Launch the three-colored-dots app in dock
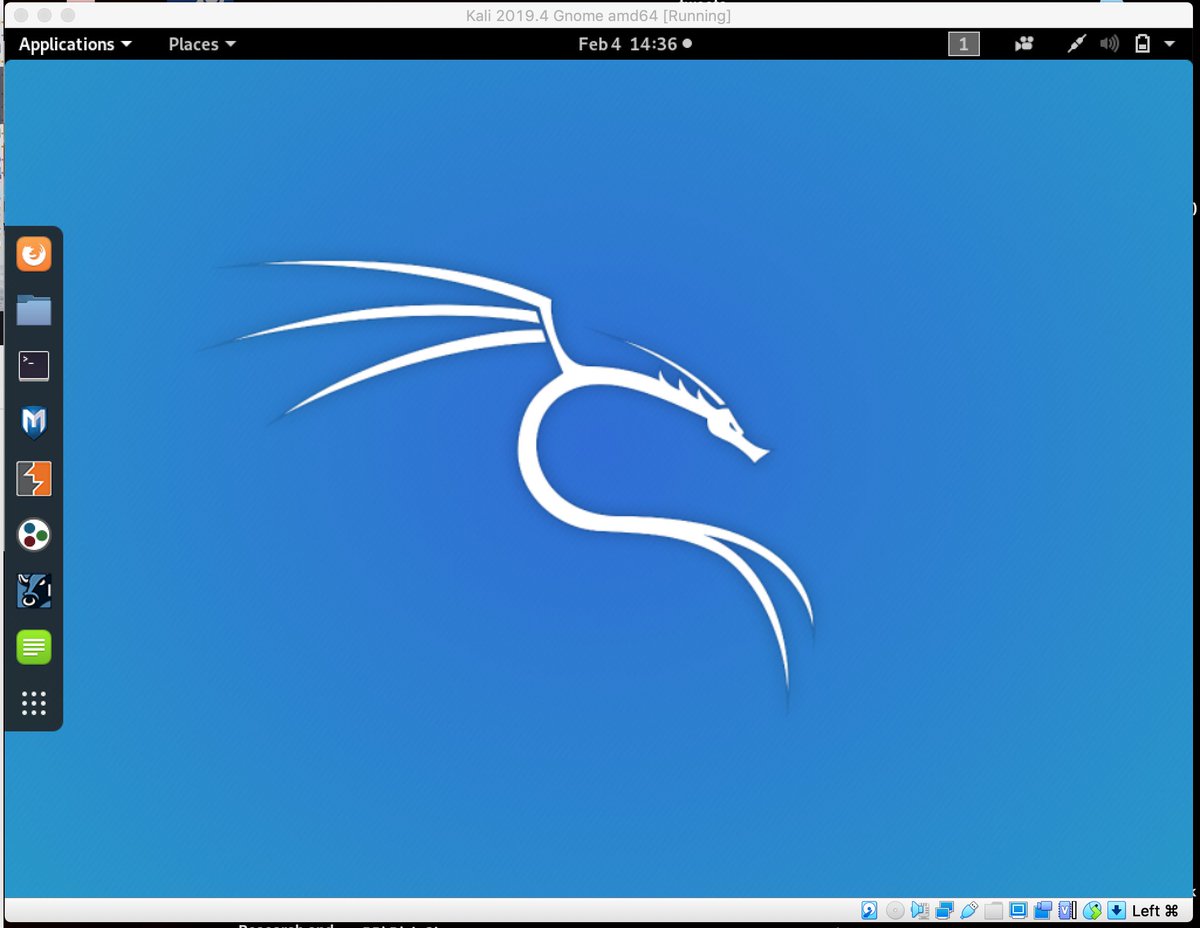This screenshot has height=928, width=1200. [x=34, y=535]
